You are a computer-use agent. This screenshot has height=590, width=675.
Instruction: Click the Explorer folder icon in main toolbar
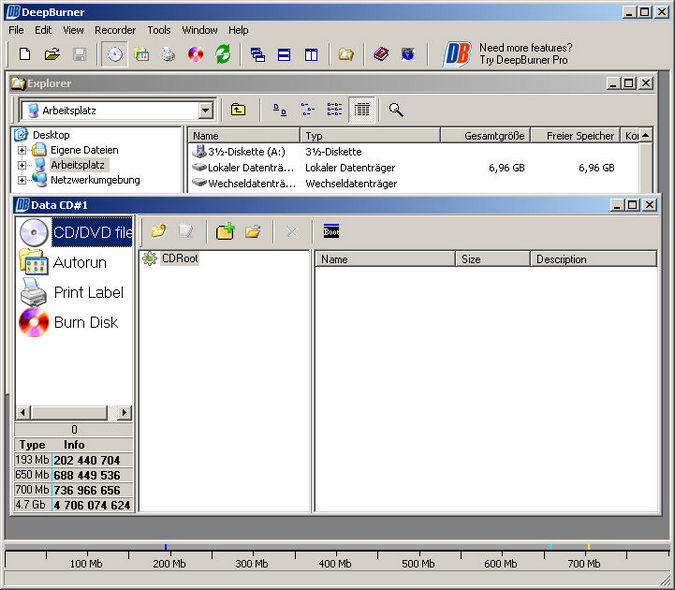point(346,54)
